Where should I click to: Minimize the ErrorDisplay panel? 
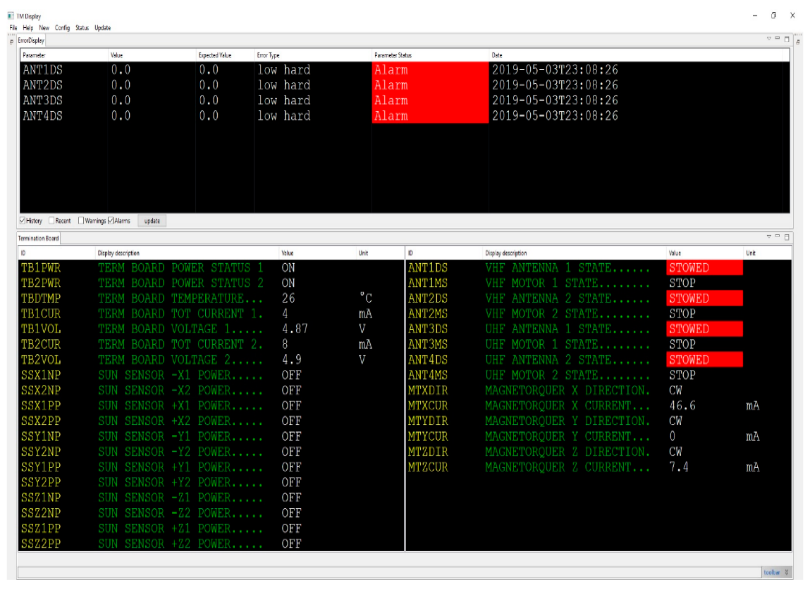coord(777,39)
